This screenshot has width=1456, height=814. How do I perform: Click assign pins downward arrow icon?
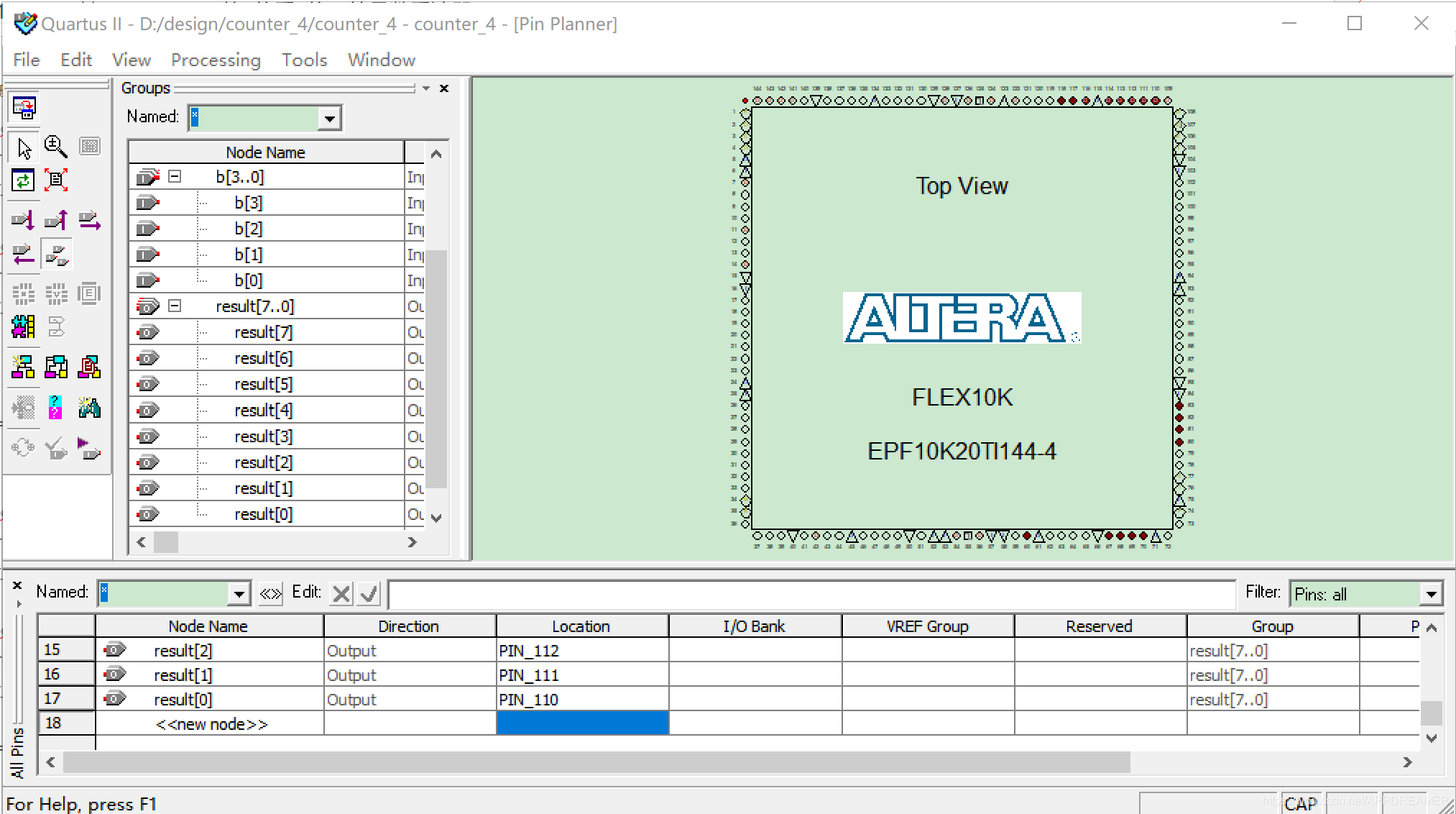(23, 219)
